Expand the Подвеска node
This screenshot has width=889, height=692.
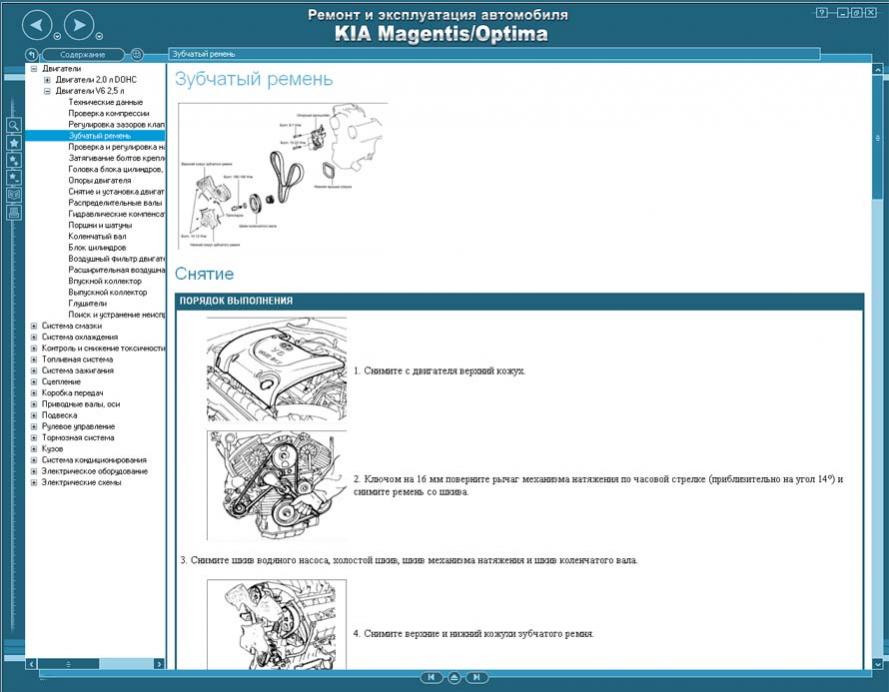34,415
